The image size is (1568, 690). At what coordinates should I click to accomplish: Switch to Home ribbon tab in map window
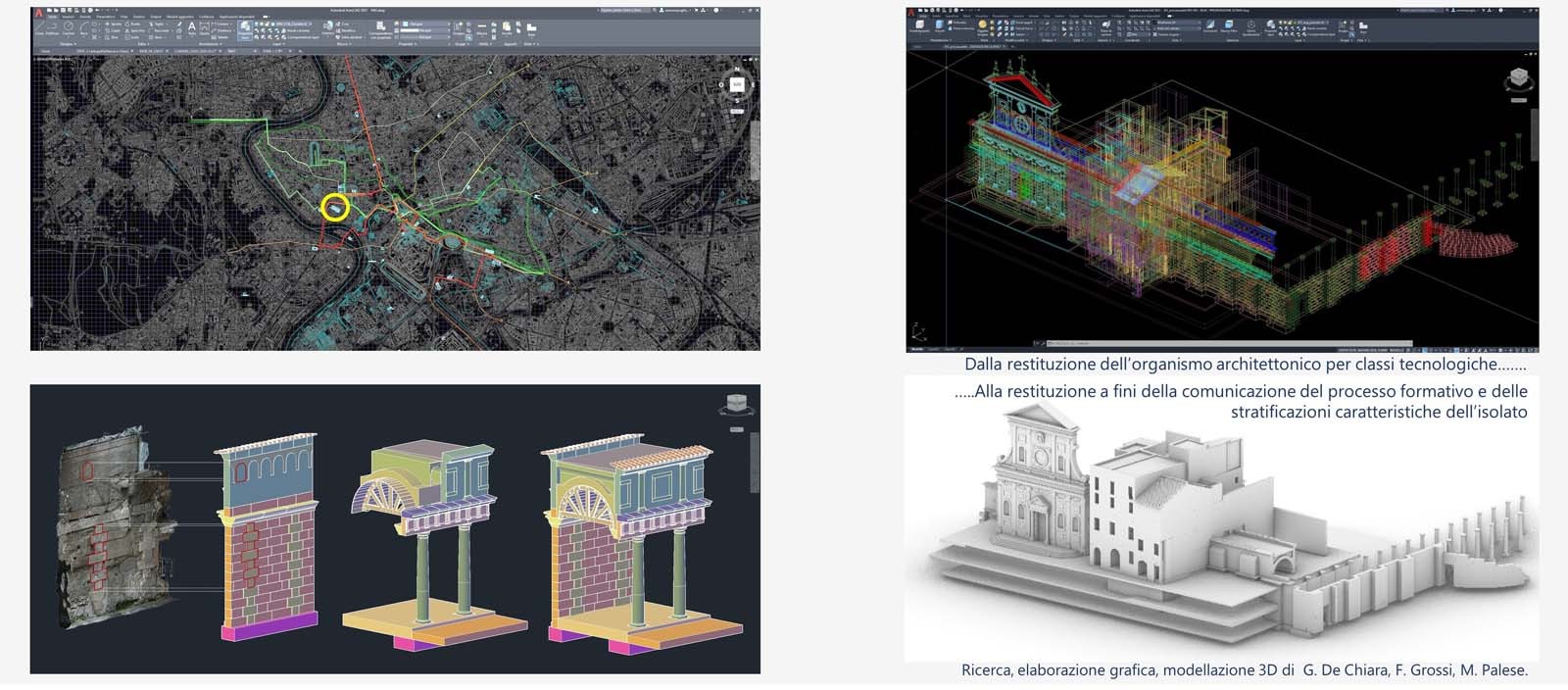tap(52, 17)
